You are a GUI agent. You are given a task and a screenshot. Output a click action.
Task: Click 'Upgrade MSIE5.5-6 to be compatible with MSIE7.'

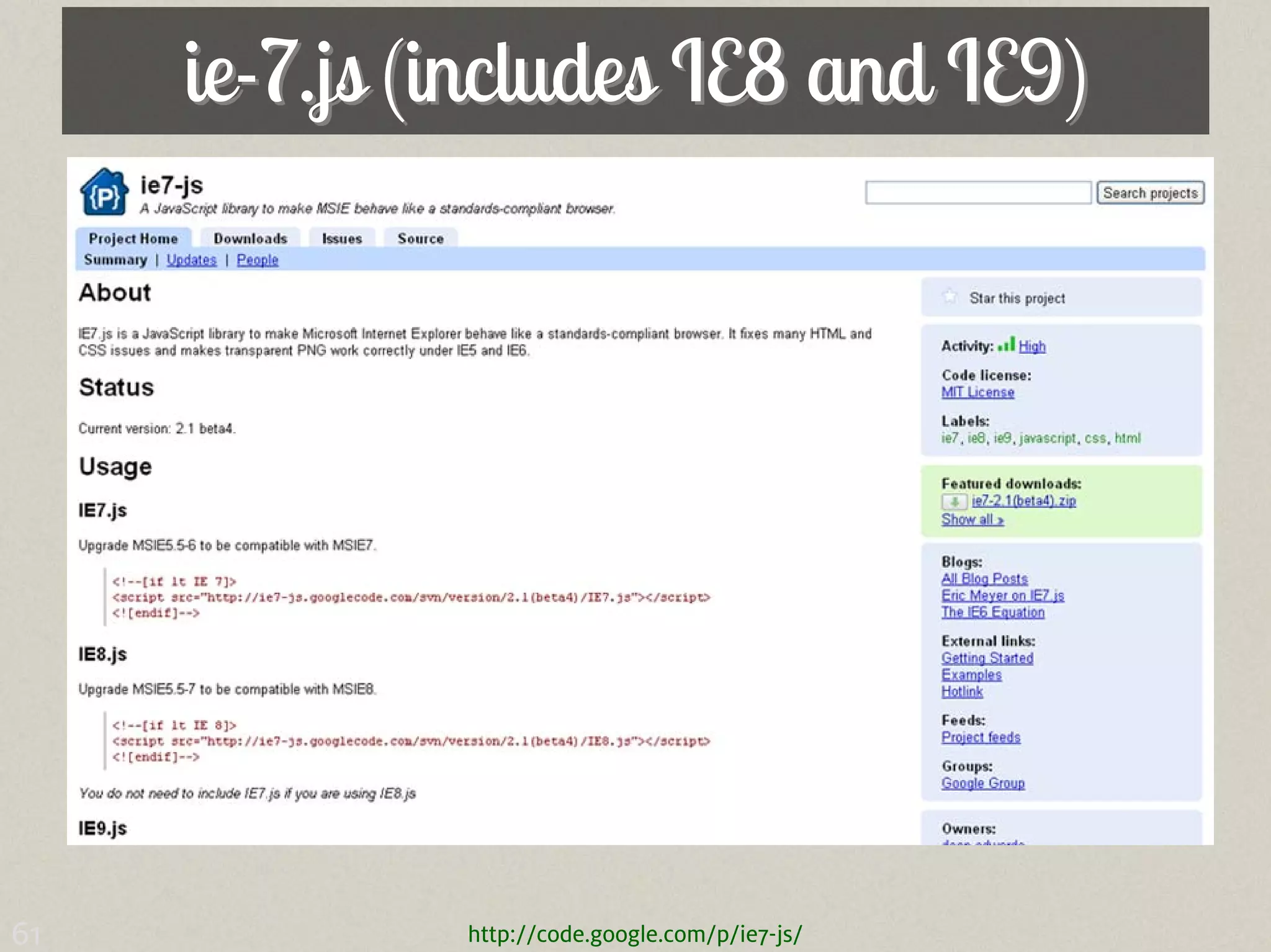pos(227,546)
